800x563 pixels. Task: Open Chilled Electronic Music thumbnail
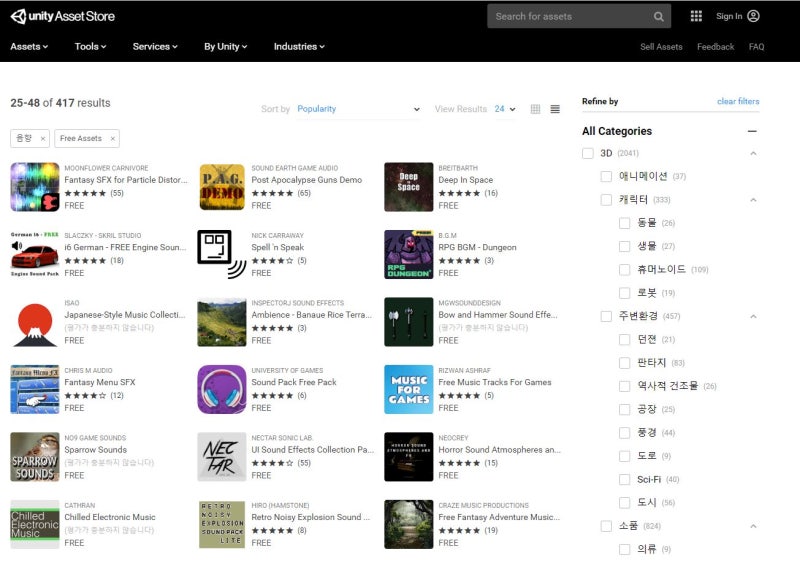click(x=35, y=524)
